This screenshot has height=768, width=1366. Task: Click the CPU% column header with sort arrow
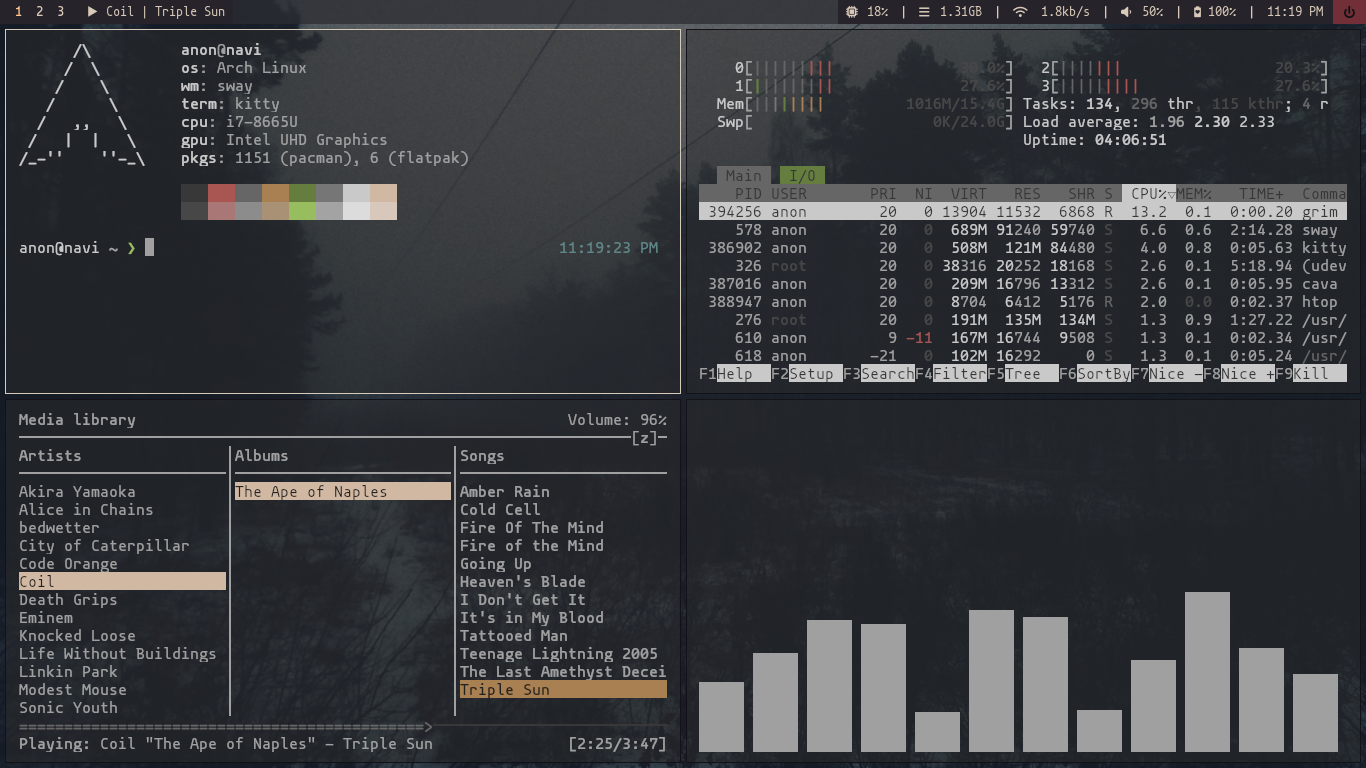click(x=1149, y=194)
